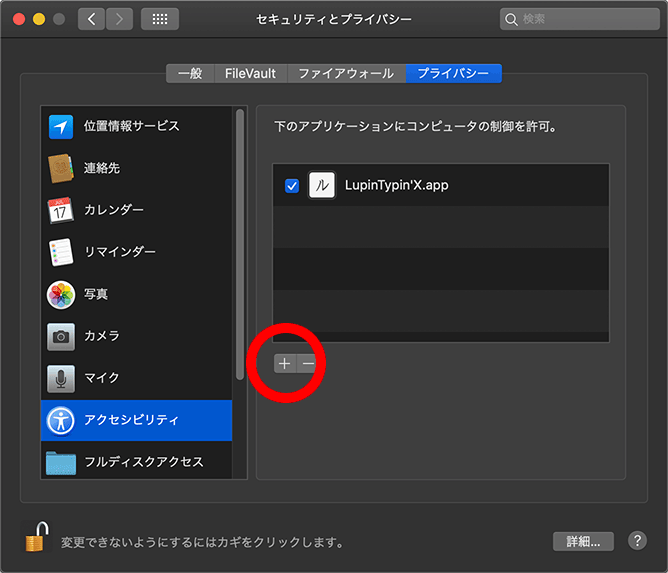Screen dimensions: 668x573
Task: Select カメラ label in the list
Action: (102, 336)
